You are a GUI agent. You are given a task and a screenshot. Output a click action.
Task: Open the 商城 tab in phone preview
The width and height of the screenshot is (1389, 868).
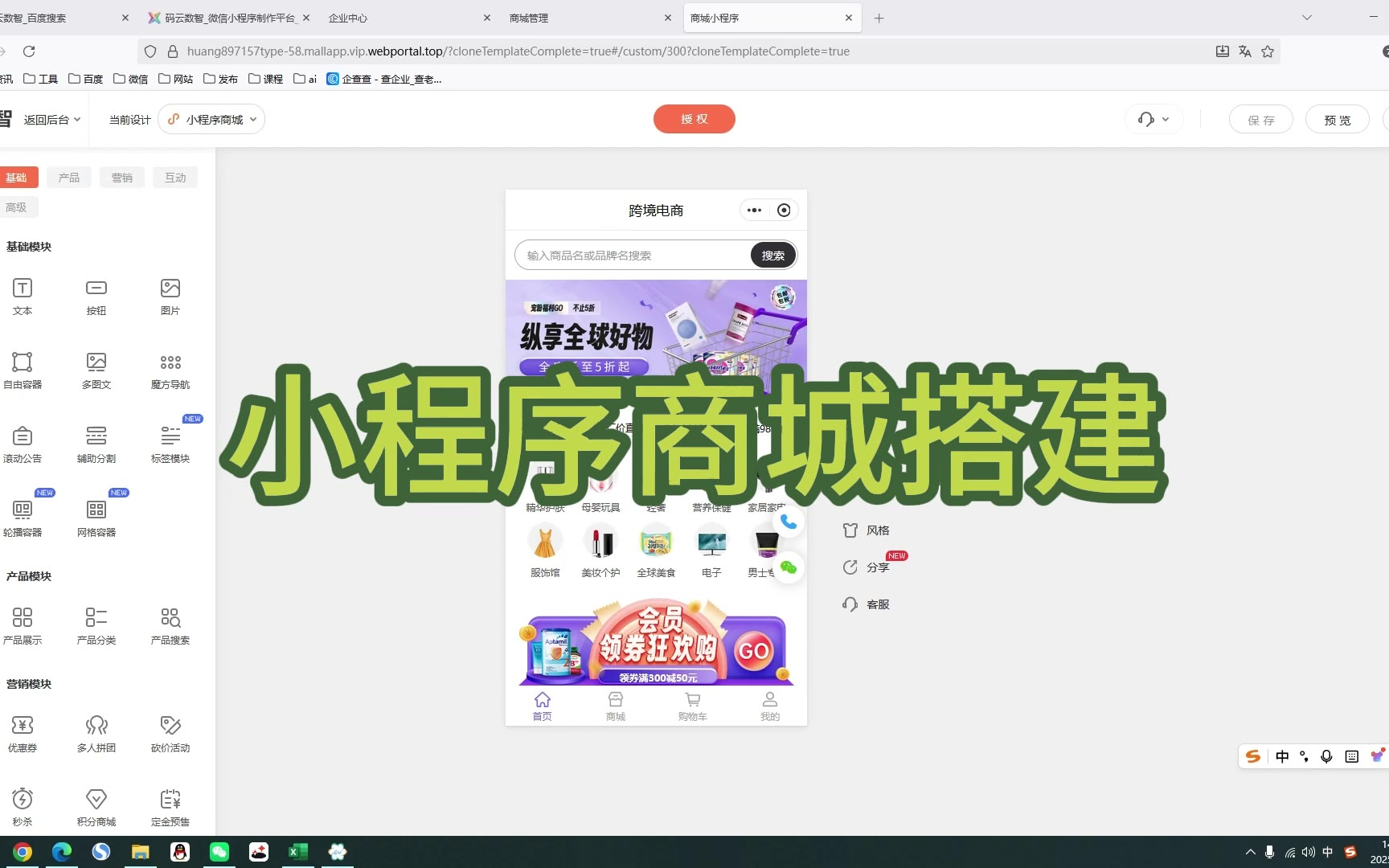click(x=616, y=706)
